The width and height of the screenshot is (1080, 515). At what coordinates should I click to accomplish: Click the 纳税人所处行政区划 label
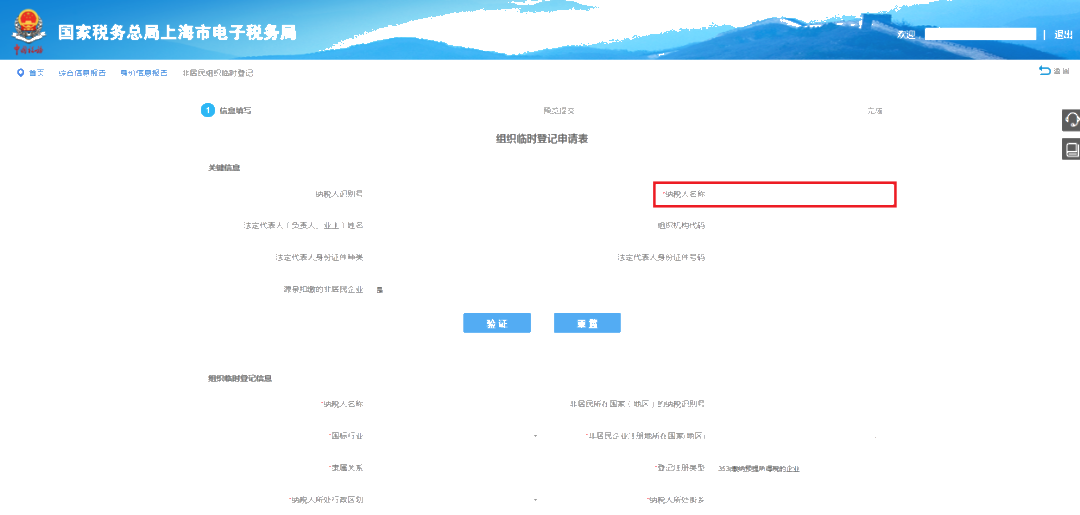(x=326, y=499)
